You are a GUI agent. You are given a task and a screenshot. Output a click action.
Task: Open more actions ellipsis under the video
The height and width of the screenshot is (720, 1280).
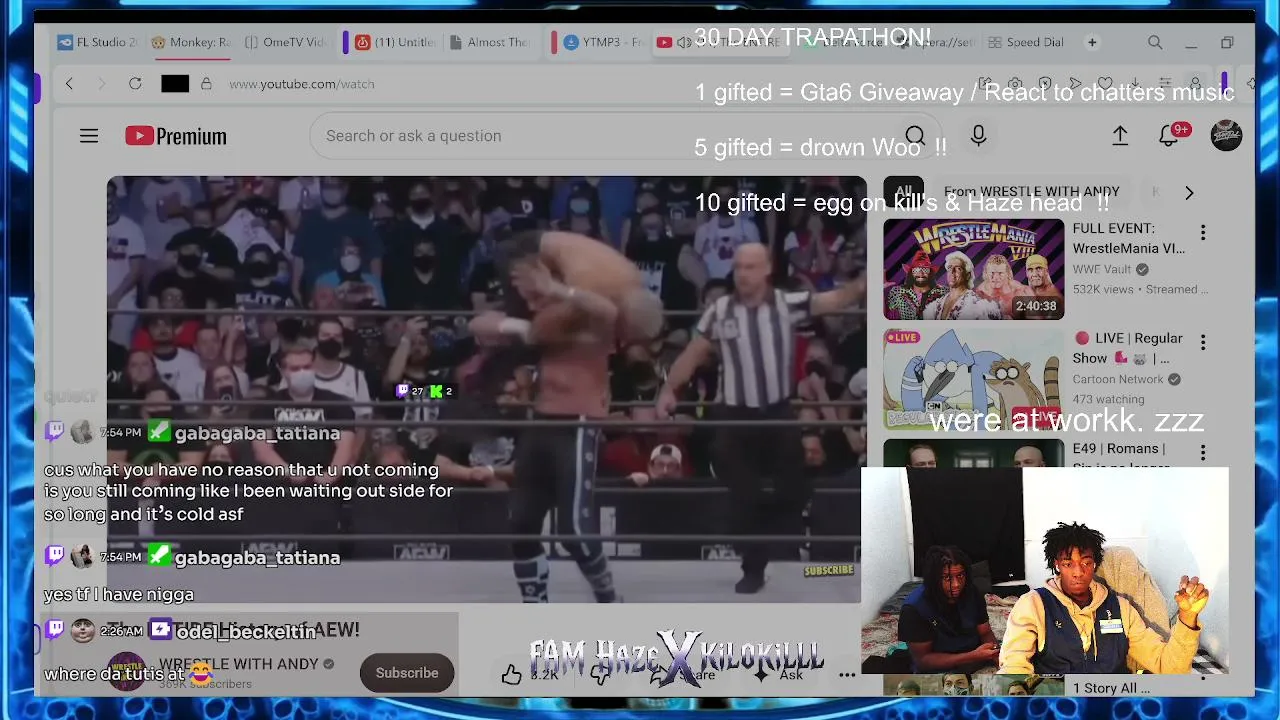click(x=847, y=674)
